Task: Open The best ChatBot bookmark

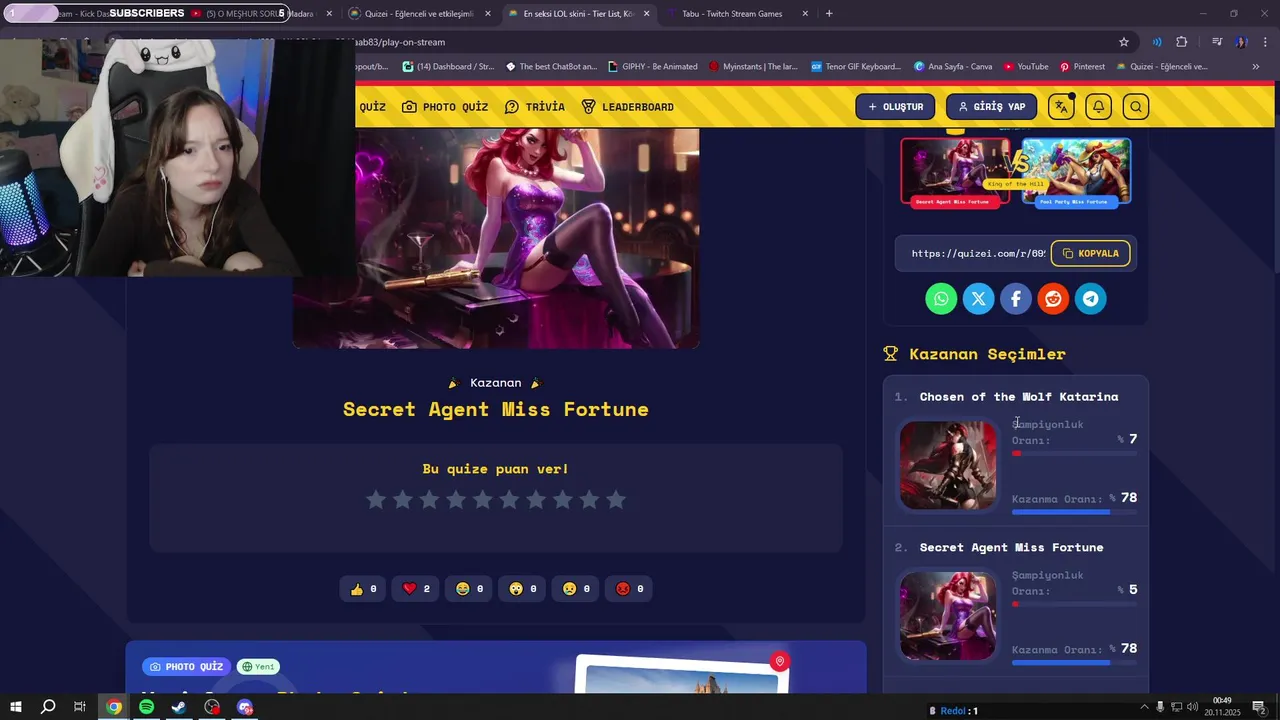Action: click(551, 67)
